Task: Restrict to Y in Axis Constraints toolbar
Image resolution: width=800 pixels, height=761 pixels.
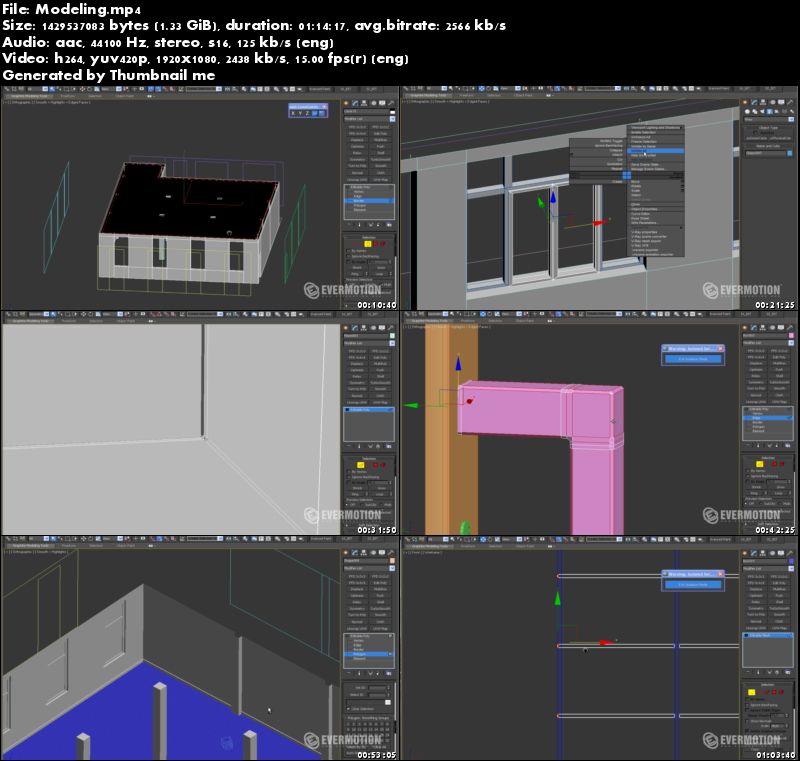Action: coord(300,113)
